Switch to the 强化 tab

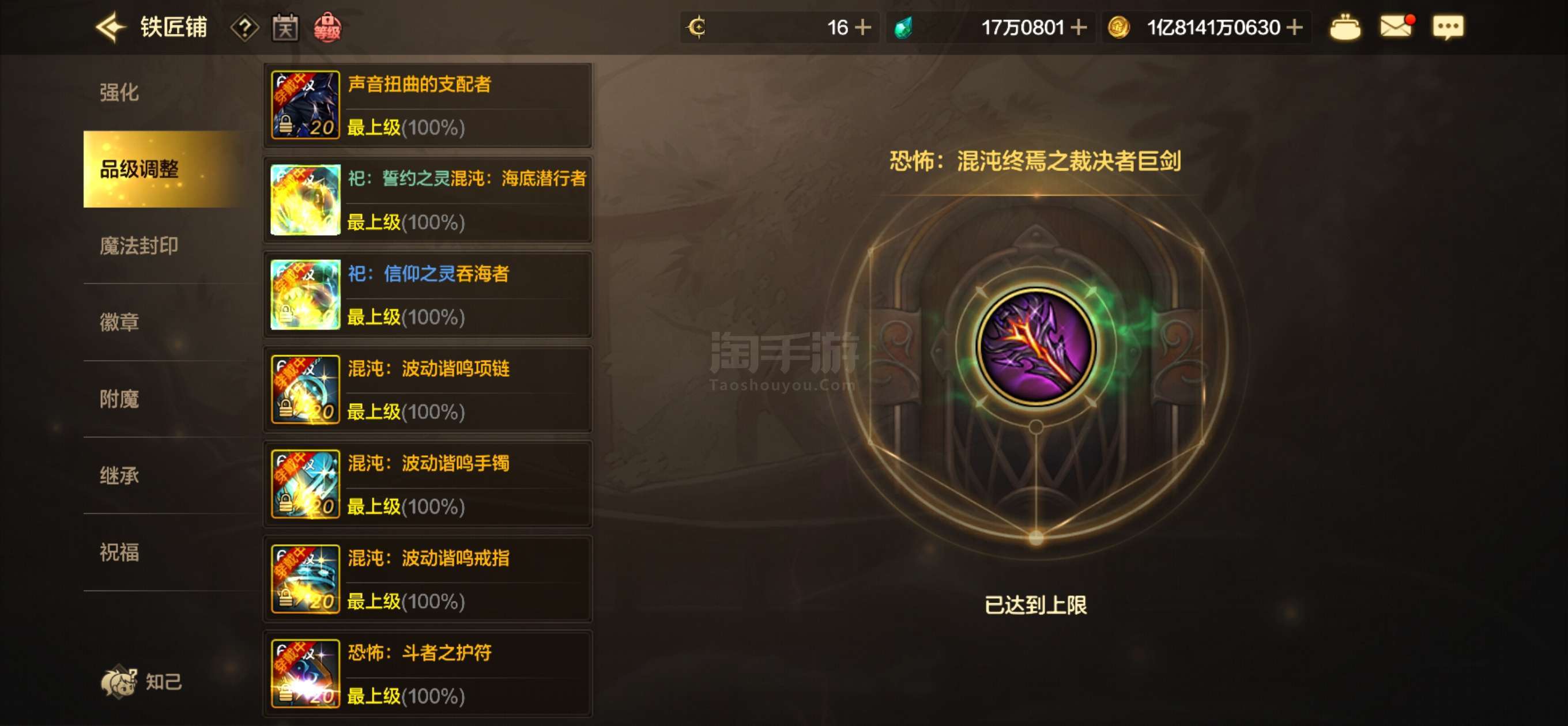(119, 93)
